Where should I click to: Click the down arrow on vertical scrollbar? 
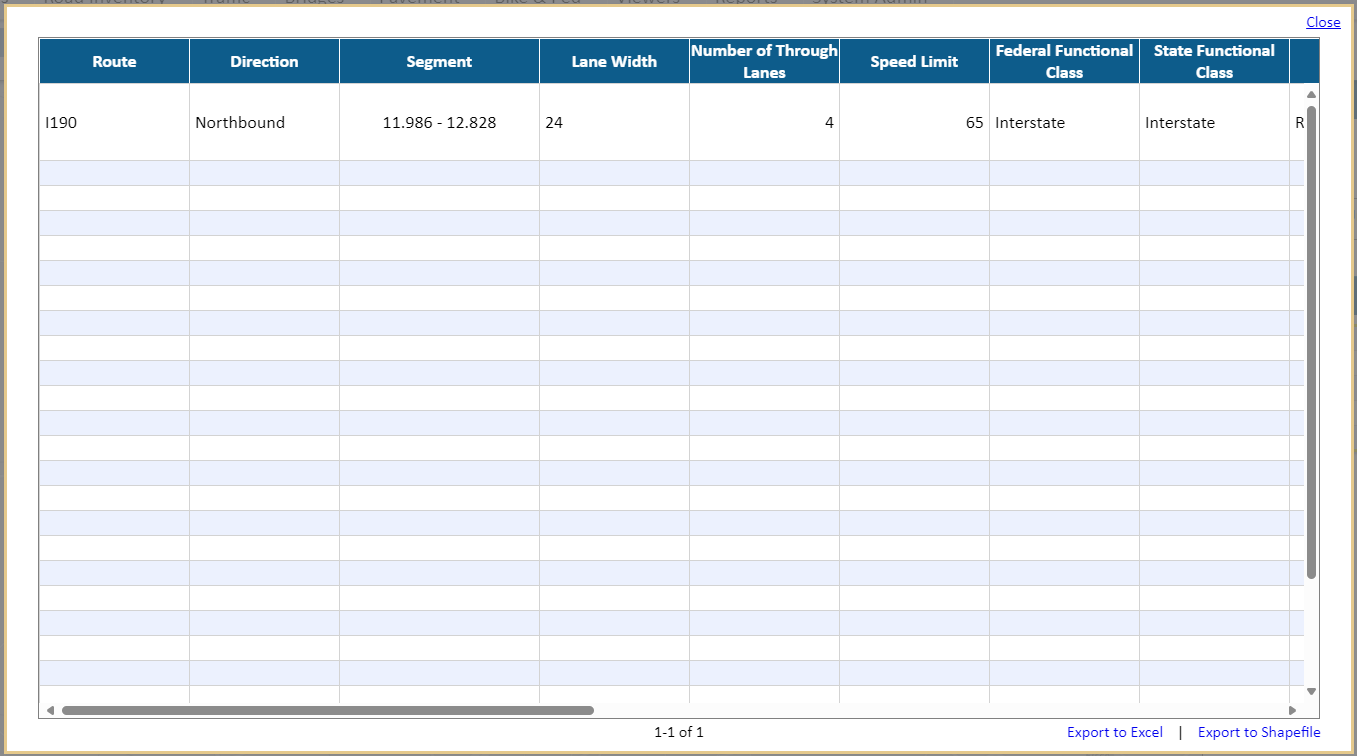pos(1311,690)
